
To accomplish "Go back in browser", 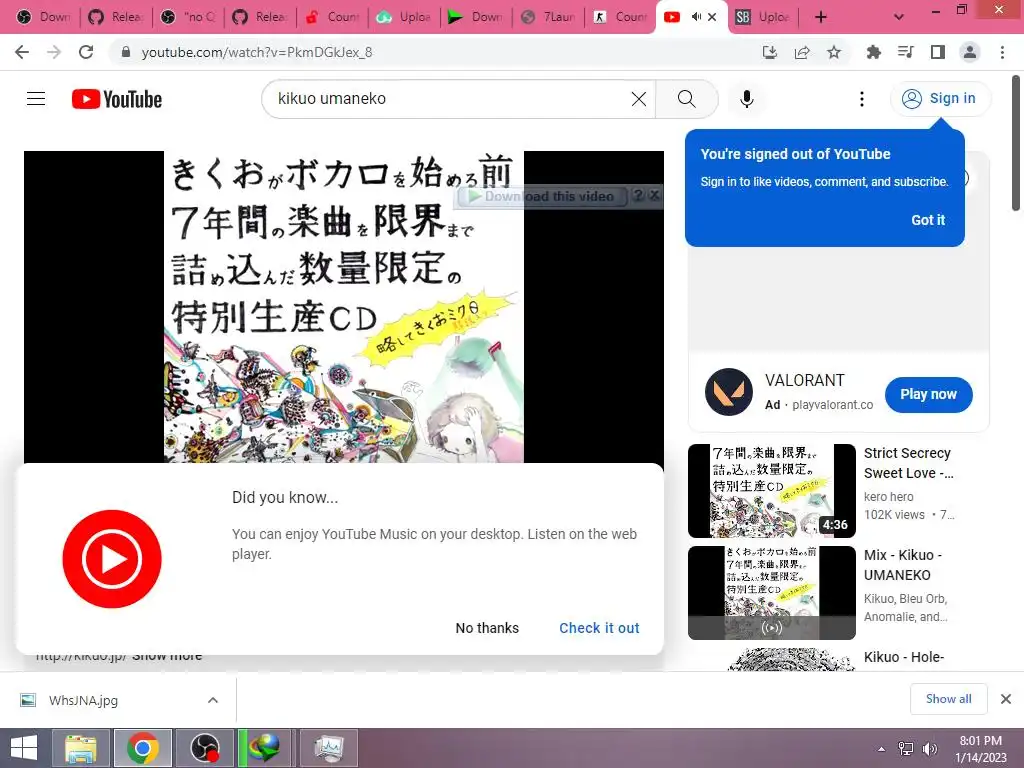I will tap(22, 52).
